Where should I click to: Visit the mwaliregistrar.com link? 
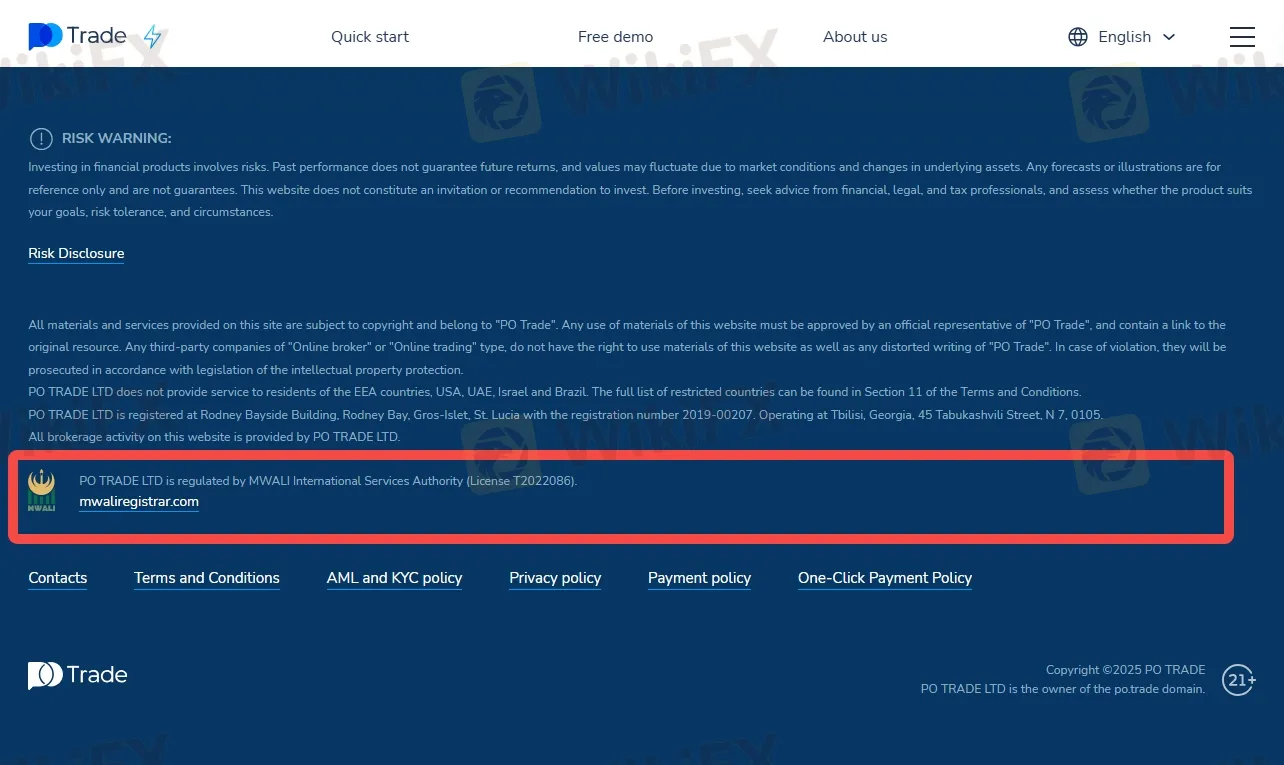click(x=139, y=502)
